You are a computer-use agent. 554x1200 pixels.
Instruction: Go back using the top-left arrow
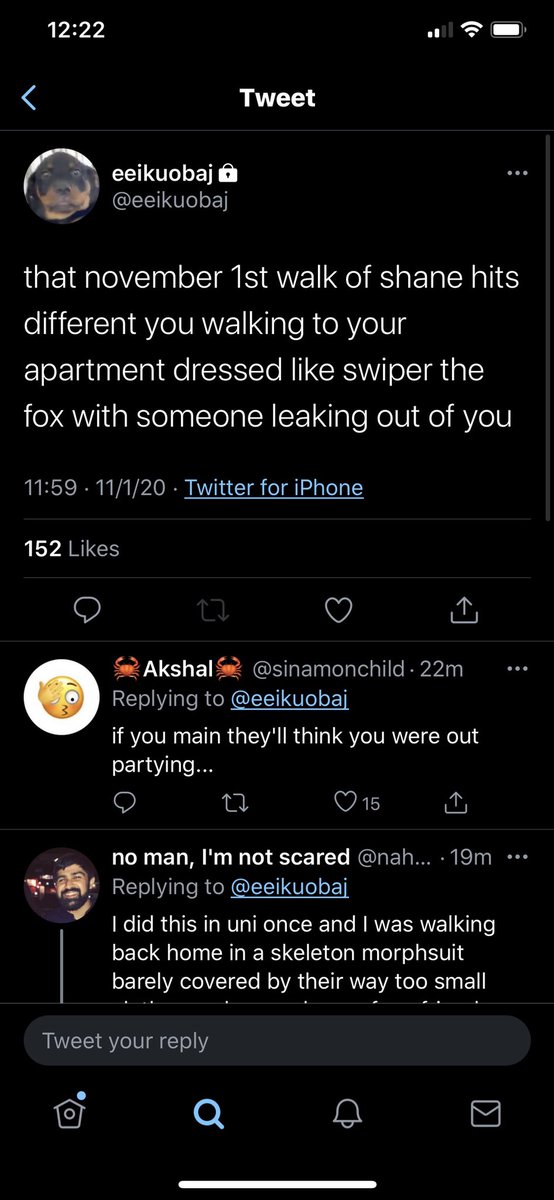pos(29,97)
